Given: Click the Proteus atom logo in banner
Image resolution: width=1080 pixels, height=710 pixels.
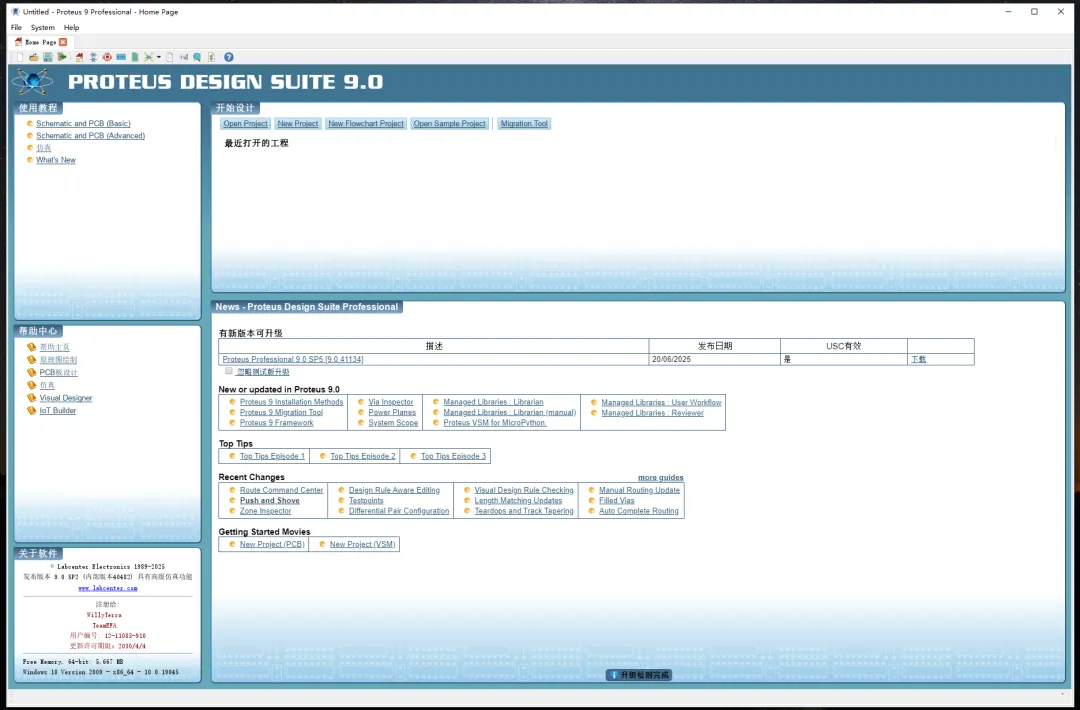Looking at the screenshot, I should coord(32,82).
